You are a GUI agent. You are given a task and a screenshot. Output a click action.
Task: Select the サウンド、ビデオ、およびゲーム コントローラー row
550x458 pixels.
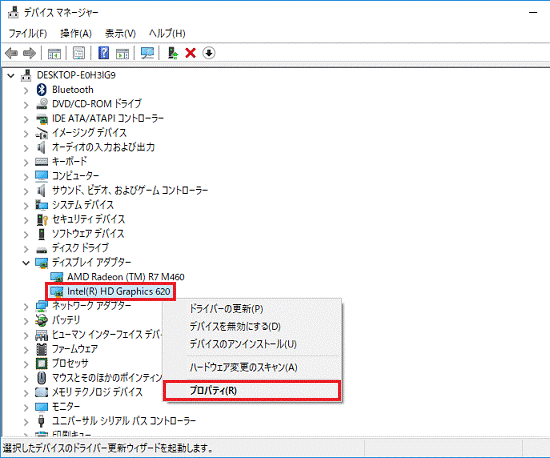(x=130, y=190)
